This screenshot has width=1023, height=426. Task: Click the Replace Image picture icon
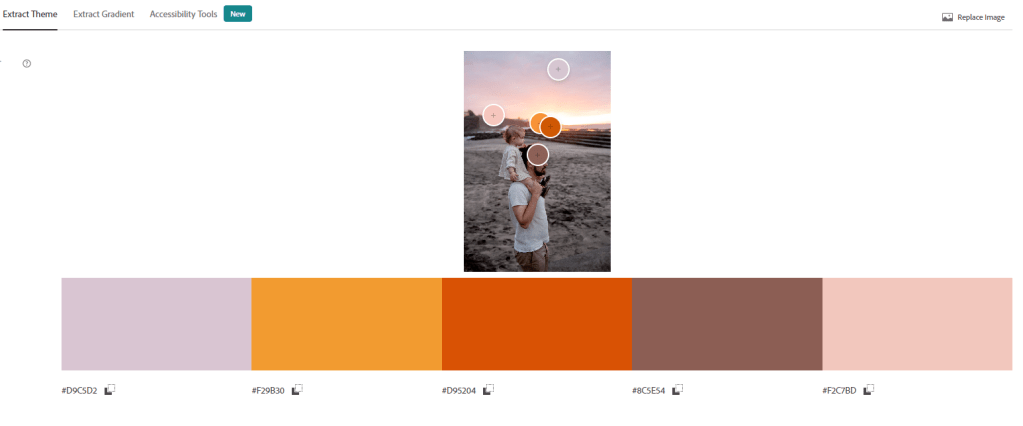pos(947,17)
